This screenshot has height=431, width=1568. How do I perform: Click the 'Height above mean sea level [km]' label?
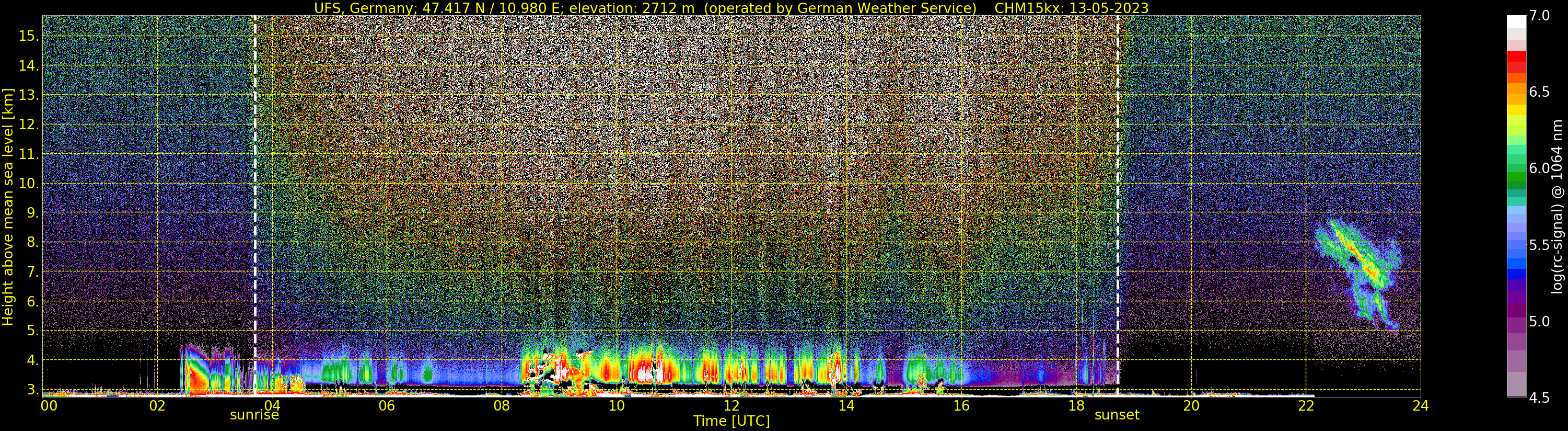pos(8,207)
